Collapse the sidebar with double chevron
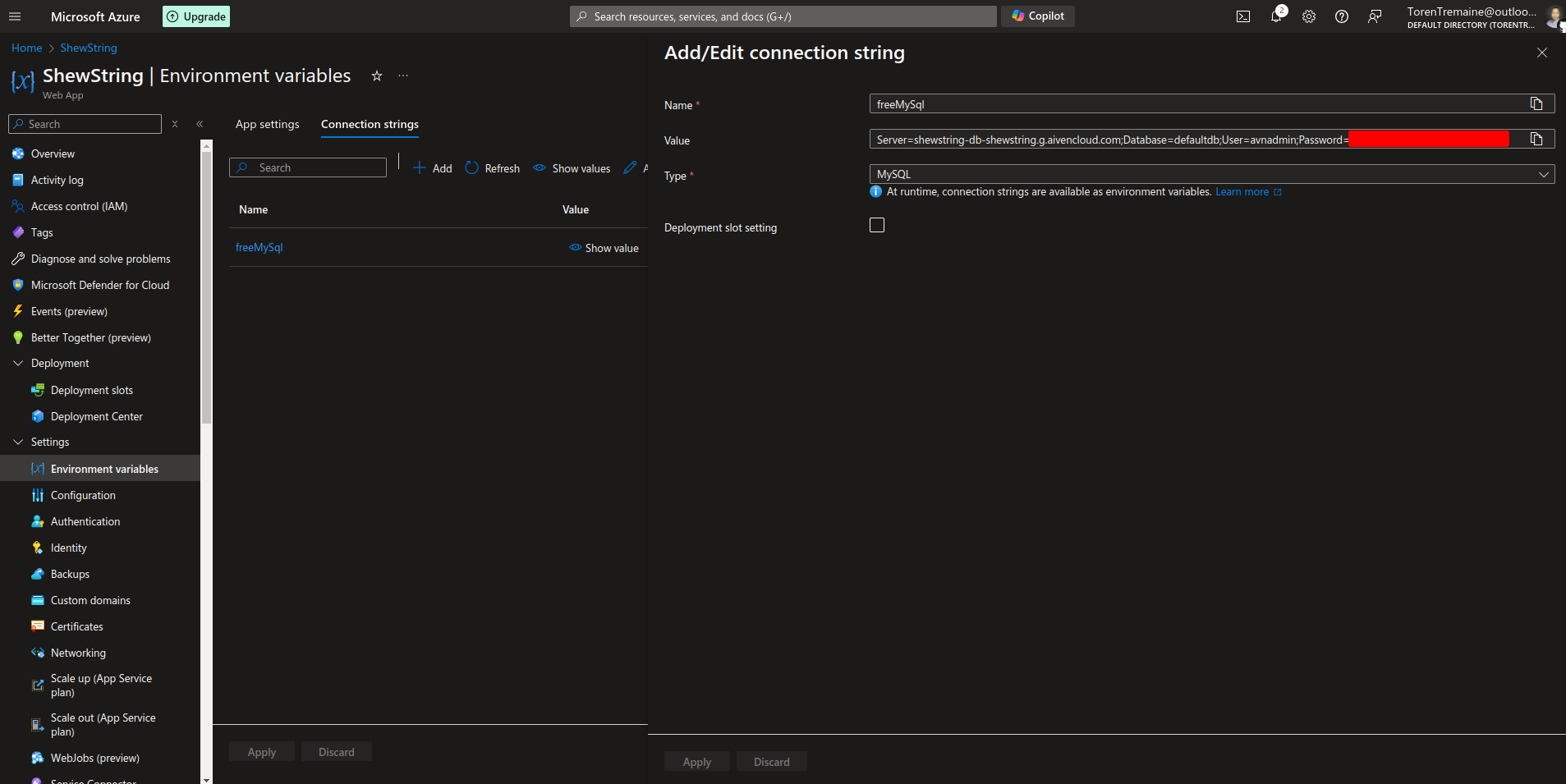 pyautogui.click(x=200, y=124)
